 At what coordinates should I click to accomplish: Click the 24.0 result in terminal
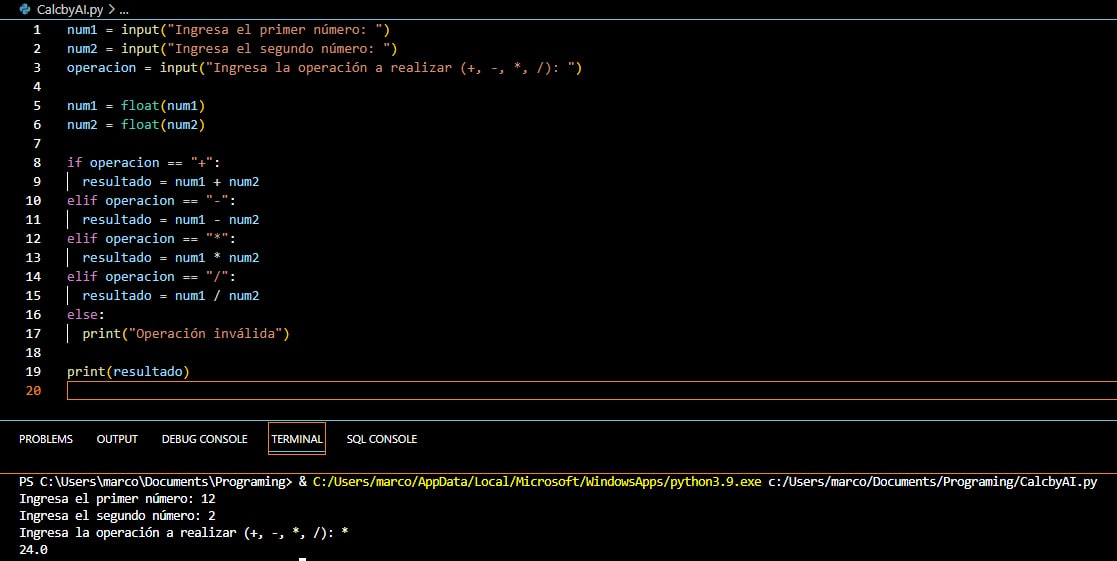pos(33,550)
